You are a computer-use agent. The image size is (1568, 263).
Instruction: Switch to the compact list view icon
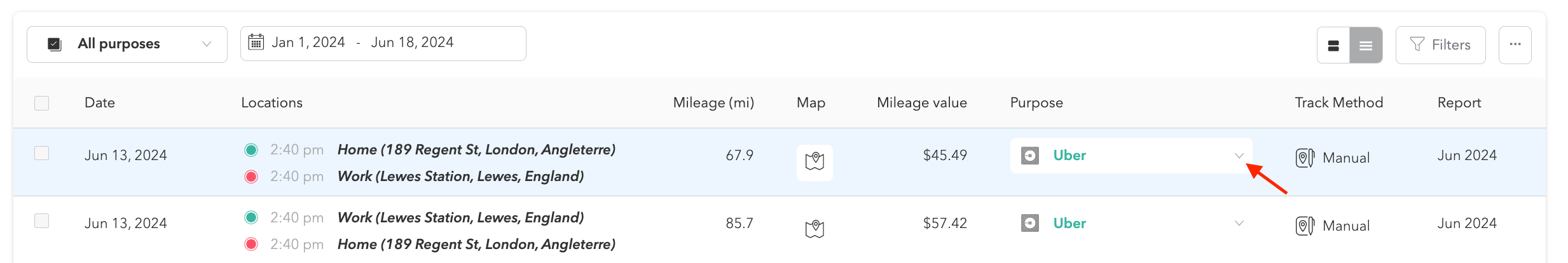[1366, 45]
